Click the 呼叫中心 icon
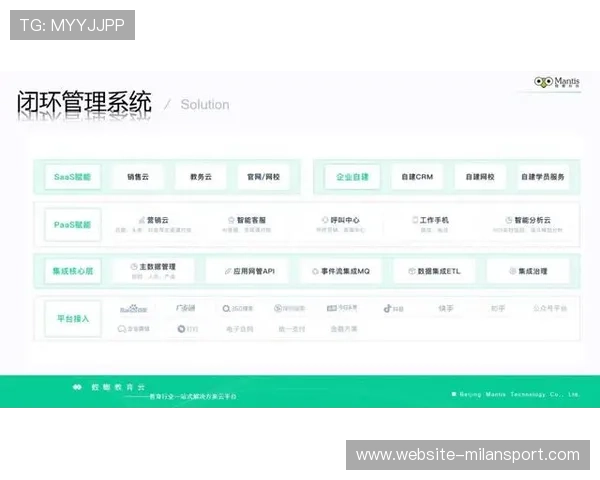The image size is (600, 480). point(325,220)
